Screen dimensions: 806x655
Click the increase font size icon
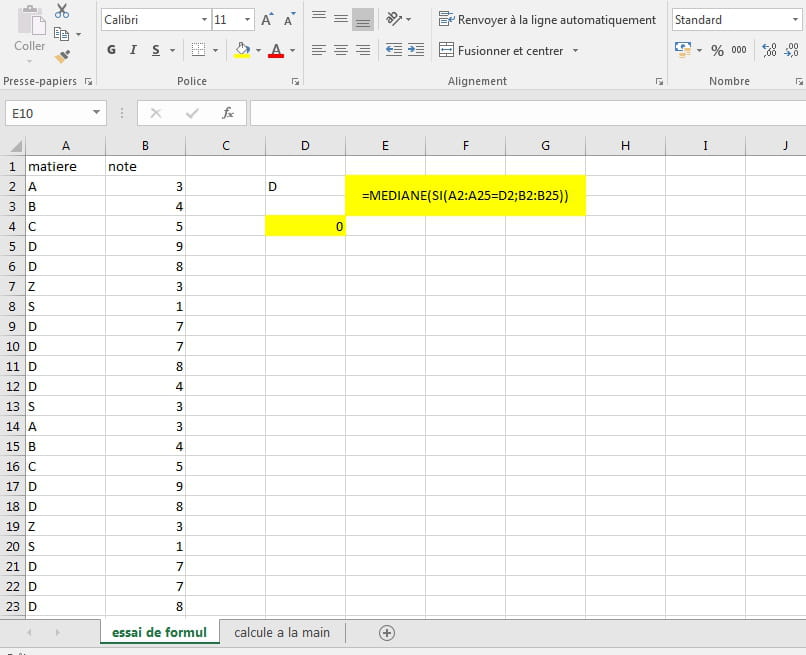[267, 20]
